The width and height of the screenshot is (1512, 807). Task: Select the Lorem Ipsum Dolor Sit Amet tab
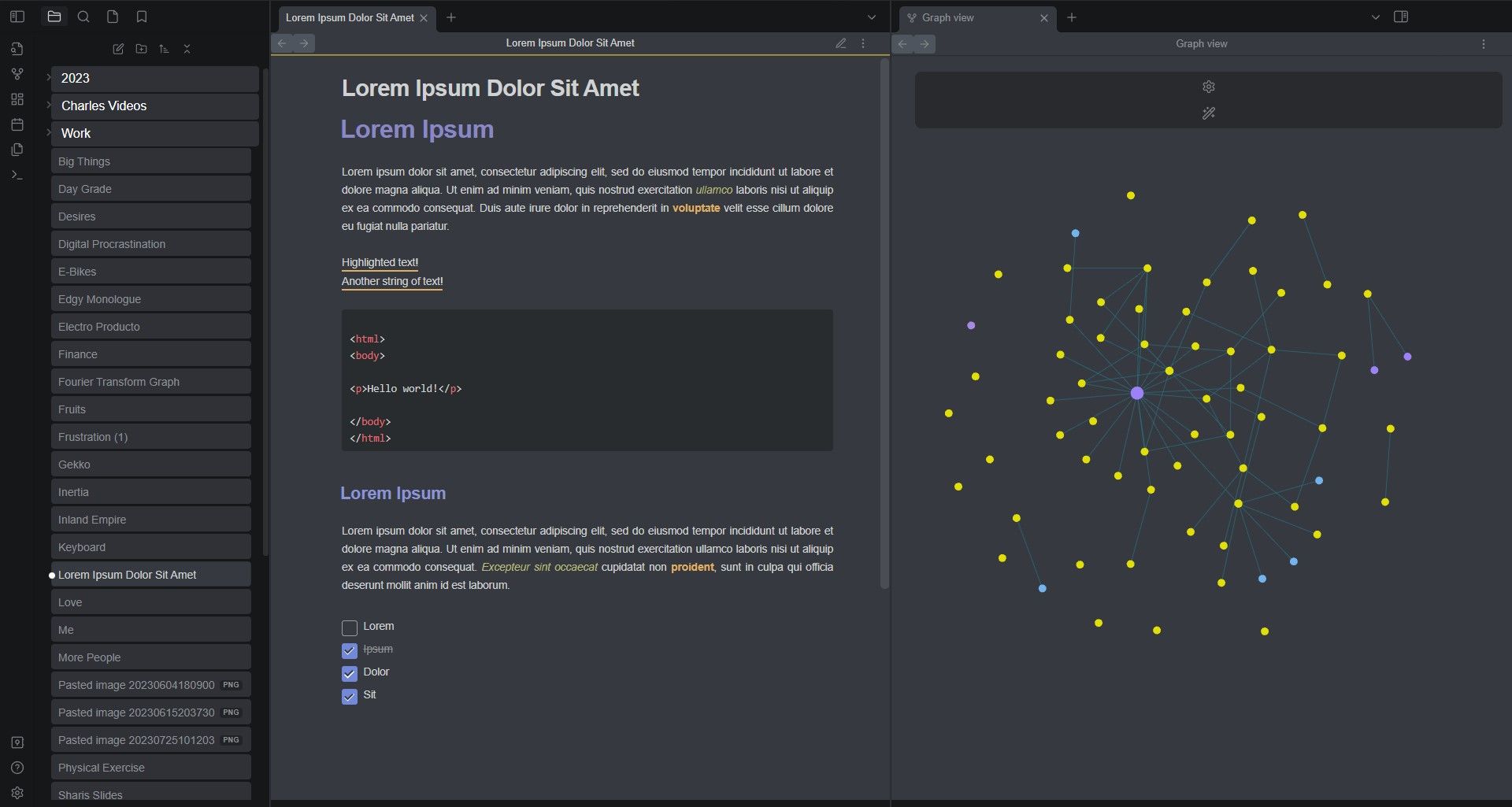tap(349, 17)
